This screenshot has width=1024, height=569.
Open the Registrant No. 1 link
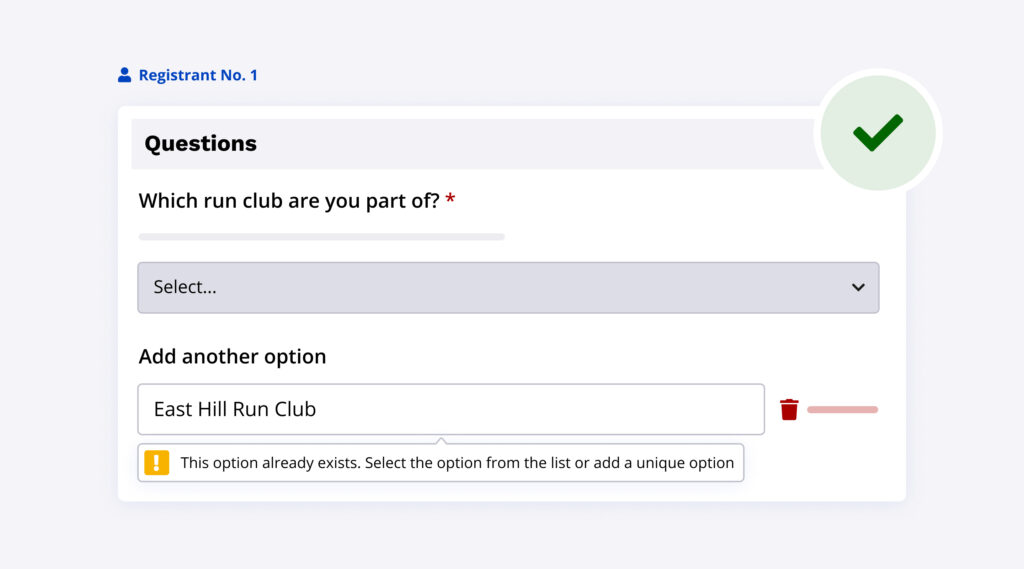tap(198, 75)
